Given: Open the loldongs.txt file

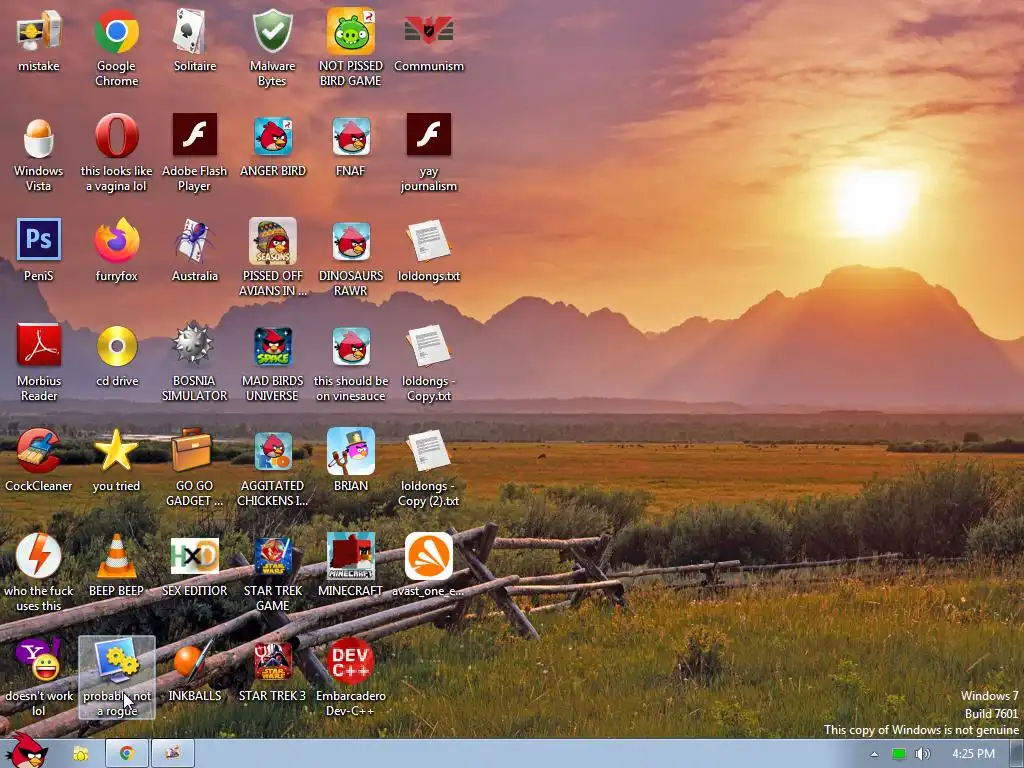Looking at the screenshot, I should (x=428, y=240).
